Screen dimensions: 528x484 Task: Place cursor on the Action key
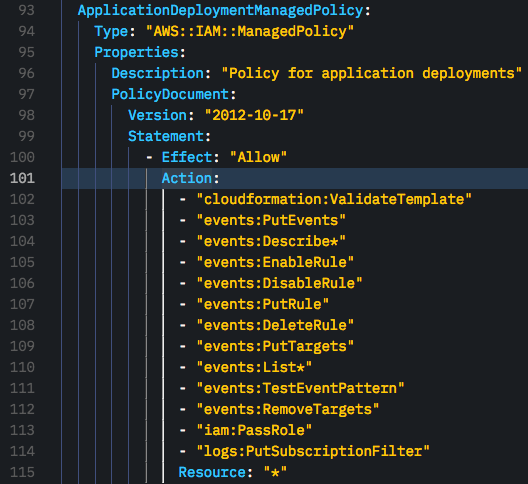tap(187, 178)
